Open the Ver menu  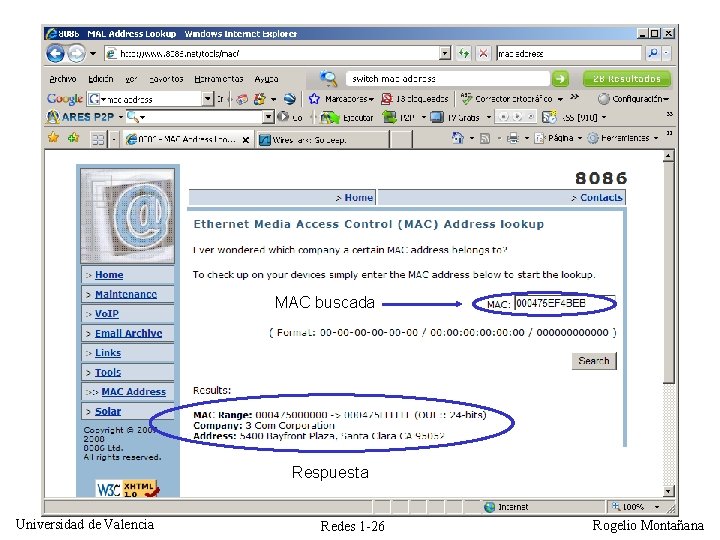pos(131,79)
